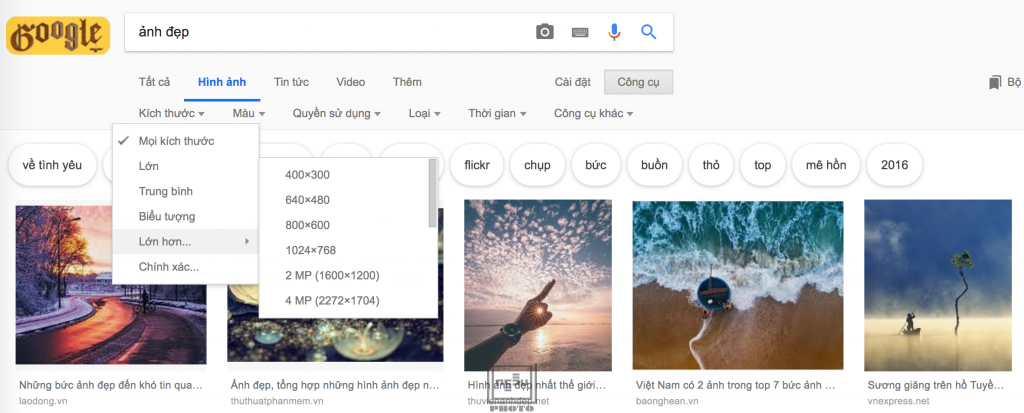The width and height of the screenshot is (1024, 413).
Task: Click the Google doodle logo
Action: (x=58, y=35)
